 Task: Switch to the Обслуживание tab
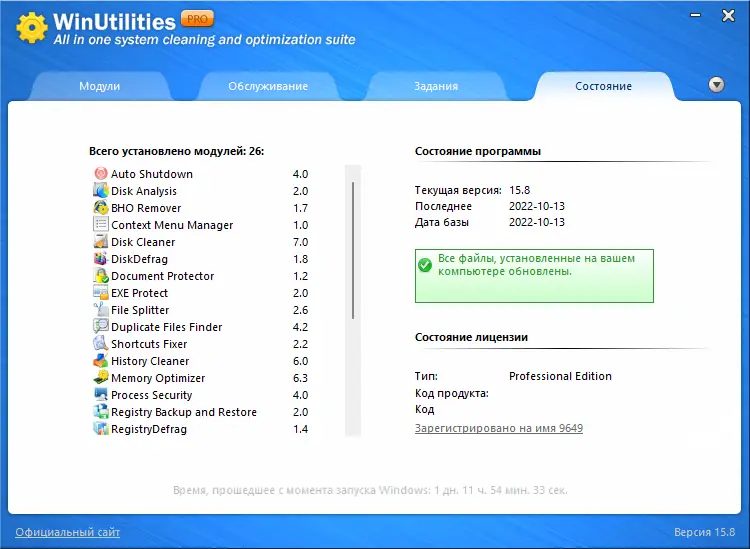268,86
